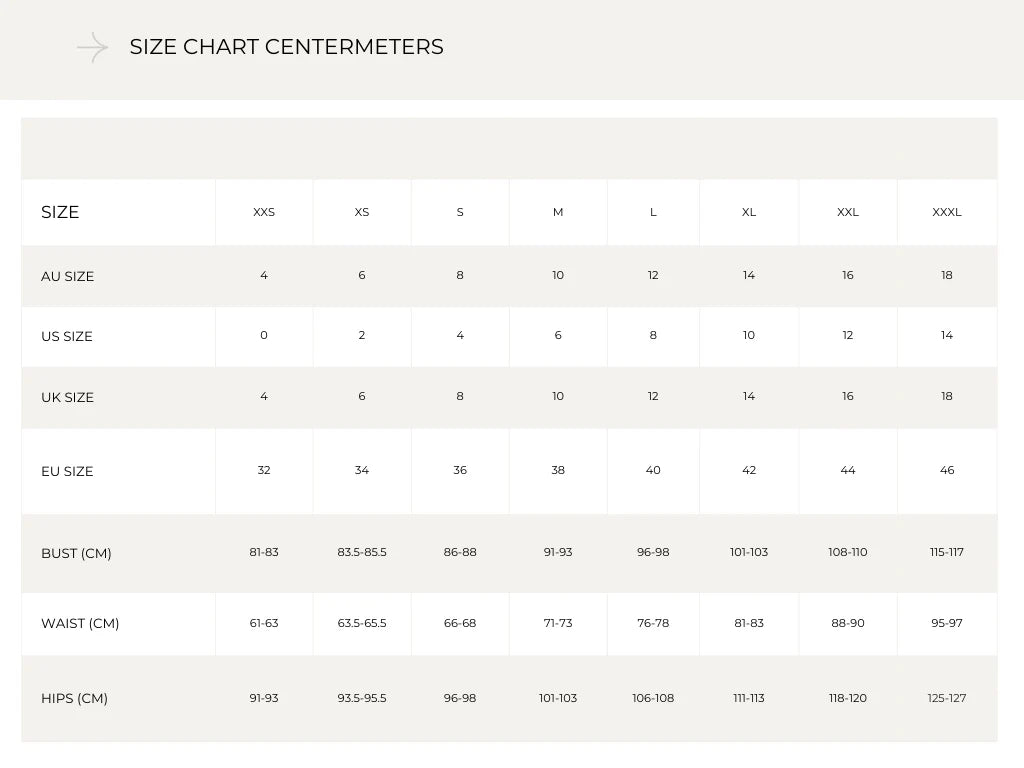Select the WAIST (CM) row label
1024x768 pixels.
coord(80,623)
